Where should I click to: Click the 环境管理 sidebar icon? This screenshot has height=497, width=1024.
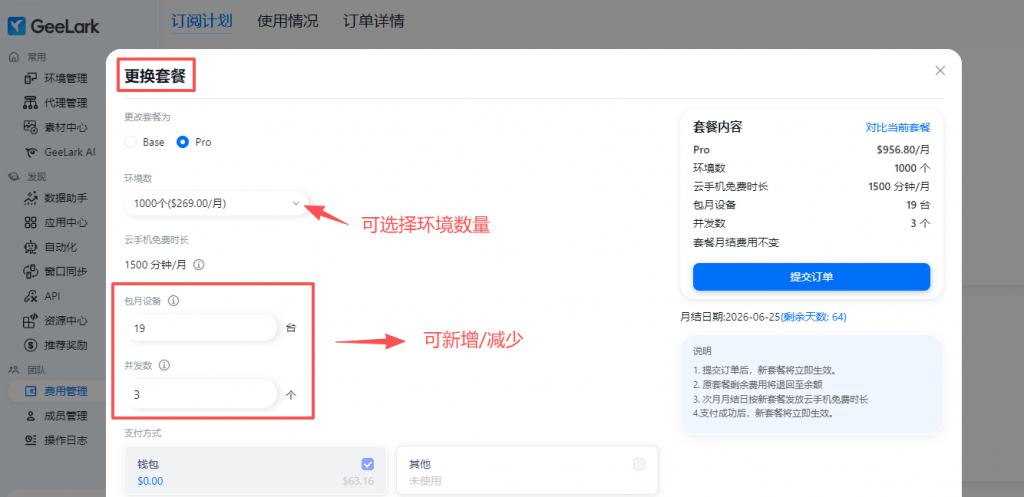31,78
